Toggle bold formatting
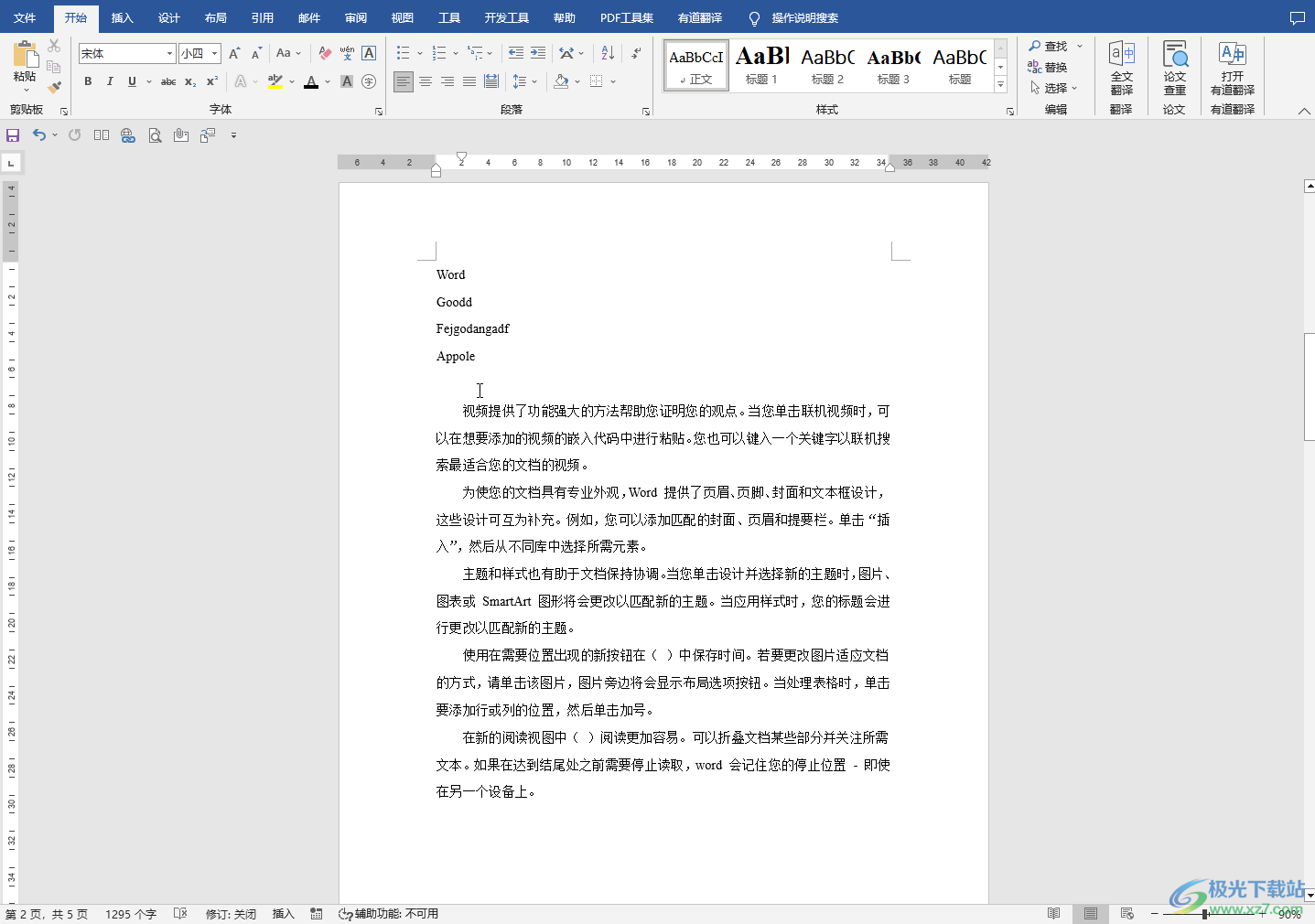 (x=88, y=81)
